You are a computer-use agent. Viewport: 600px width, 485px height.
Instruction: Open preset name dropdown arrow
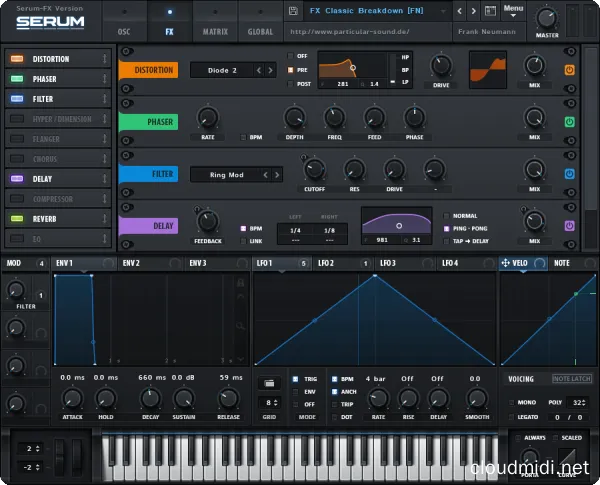coord(443,11)
